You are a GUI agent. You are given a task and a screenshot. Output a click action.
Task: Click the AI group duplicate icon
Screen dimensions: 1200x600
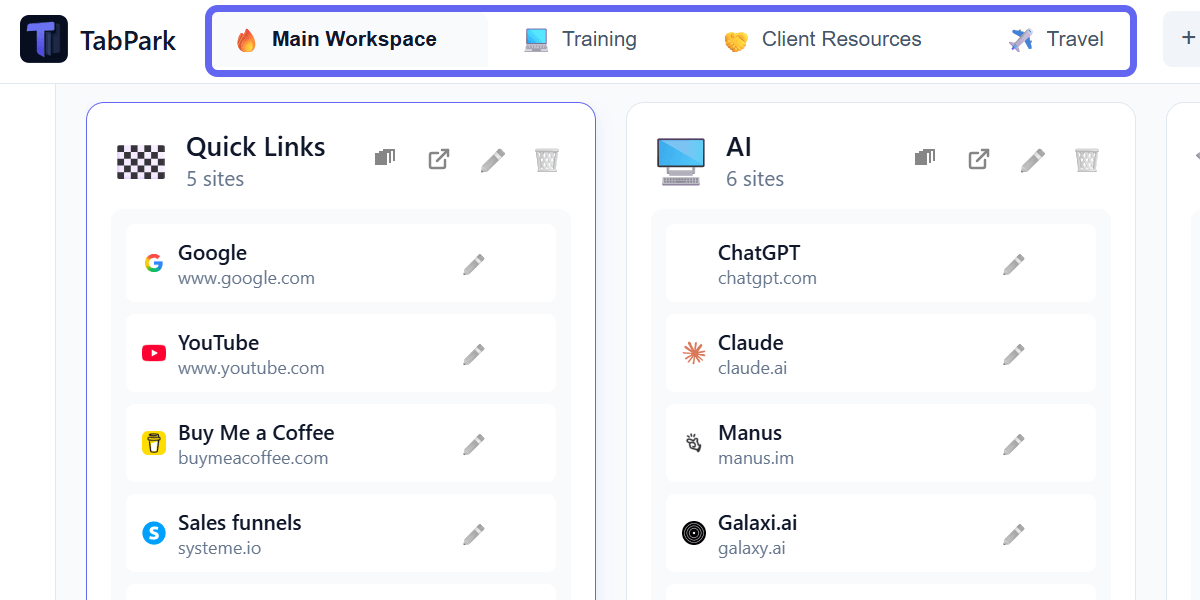pos(925,158)
